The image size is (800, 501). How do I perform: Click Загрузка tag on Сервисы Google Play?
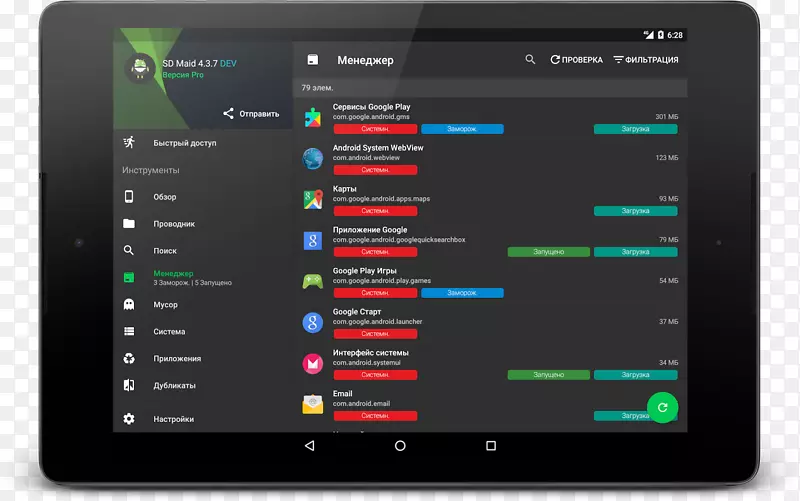coord(636,129)
